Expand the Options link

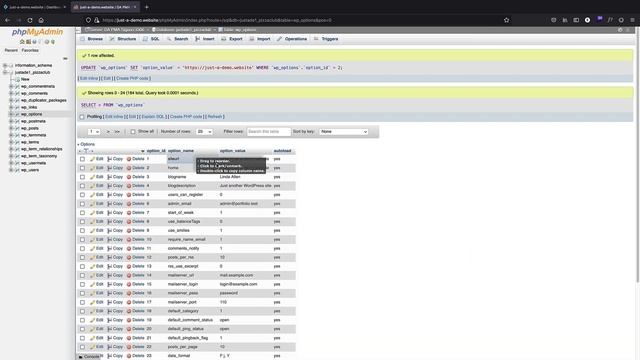[87, 144]
